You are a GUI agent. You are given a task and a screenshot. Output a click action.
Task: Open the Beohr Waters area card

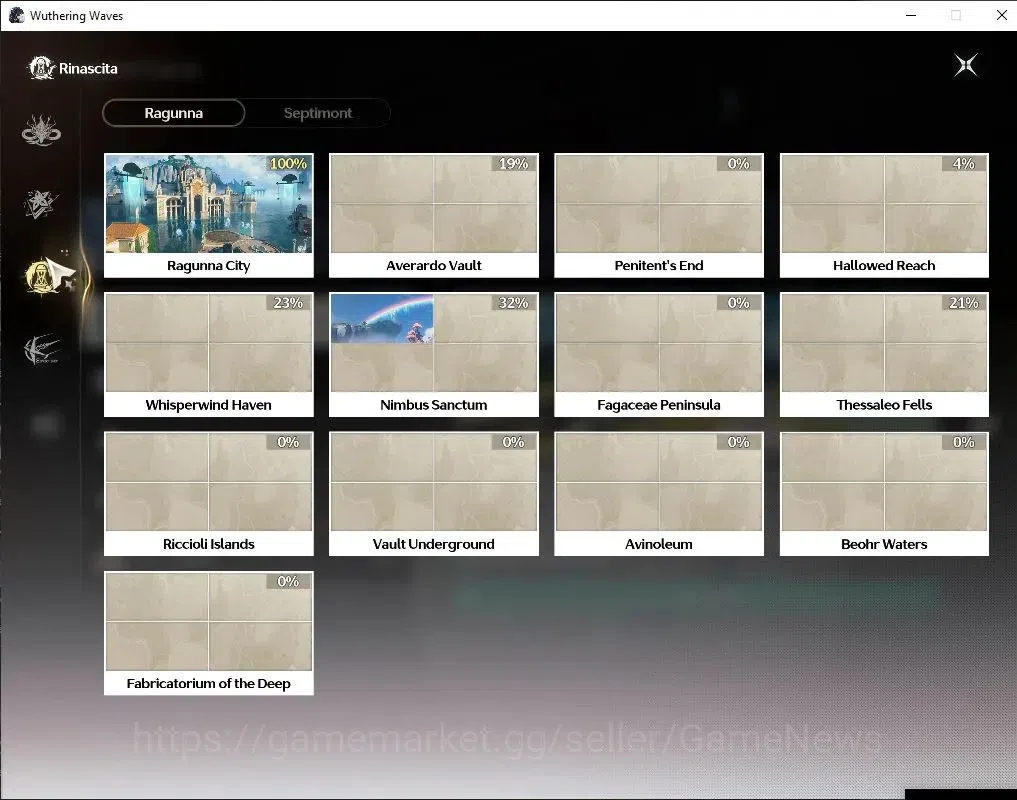(x=884, y=494)
